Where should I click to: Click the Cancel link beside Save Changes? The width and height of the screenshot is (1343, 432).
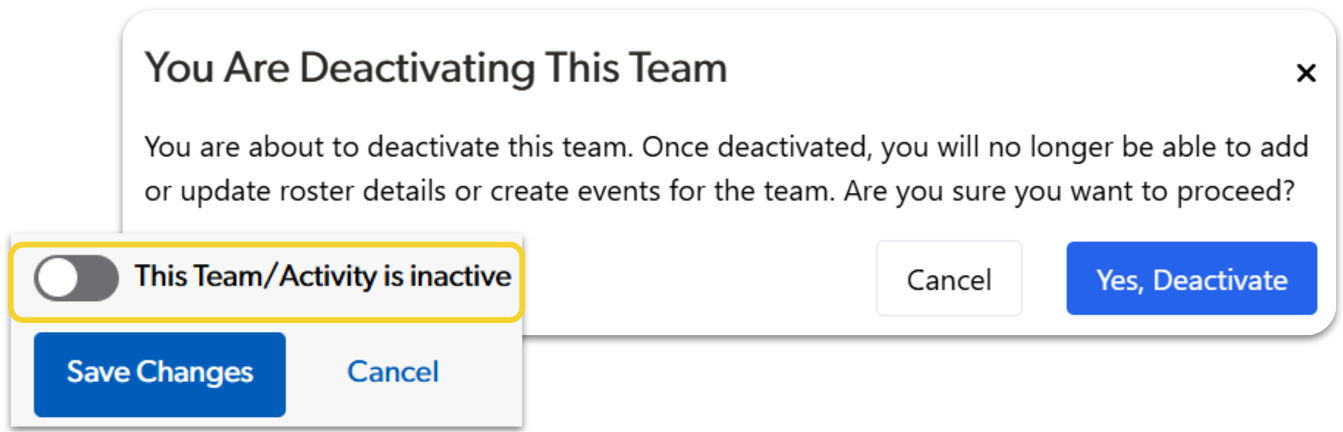point(392,373)
